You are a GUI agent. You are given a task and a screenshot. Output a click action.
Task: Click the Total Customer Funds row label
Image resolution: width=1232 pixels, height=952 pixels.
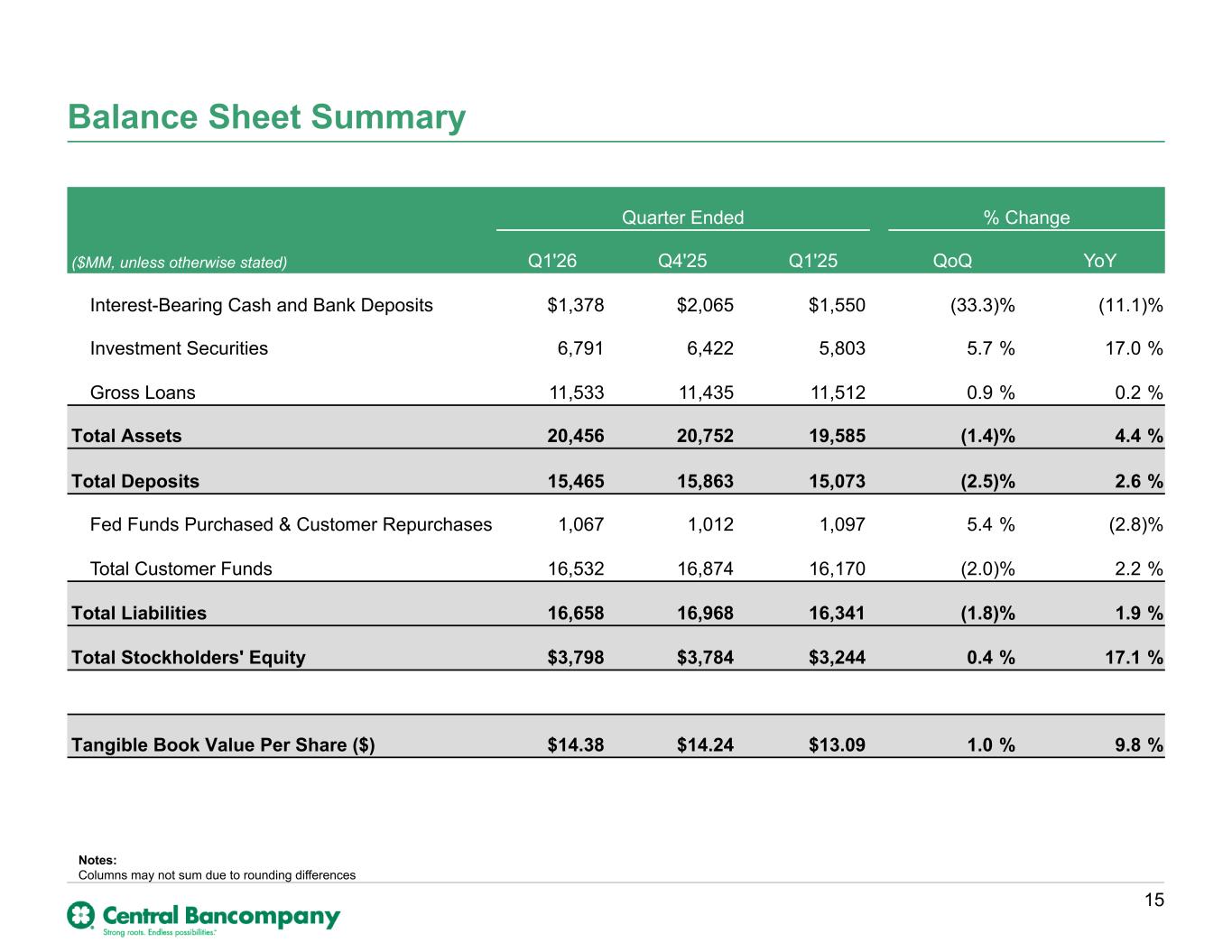click(181, 568)
